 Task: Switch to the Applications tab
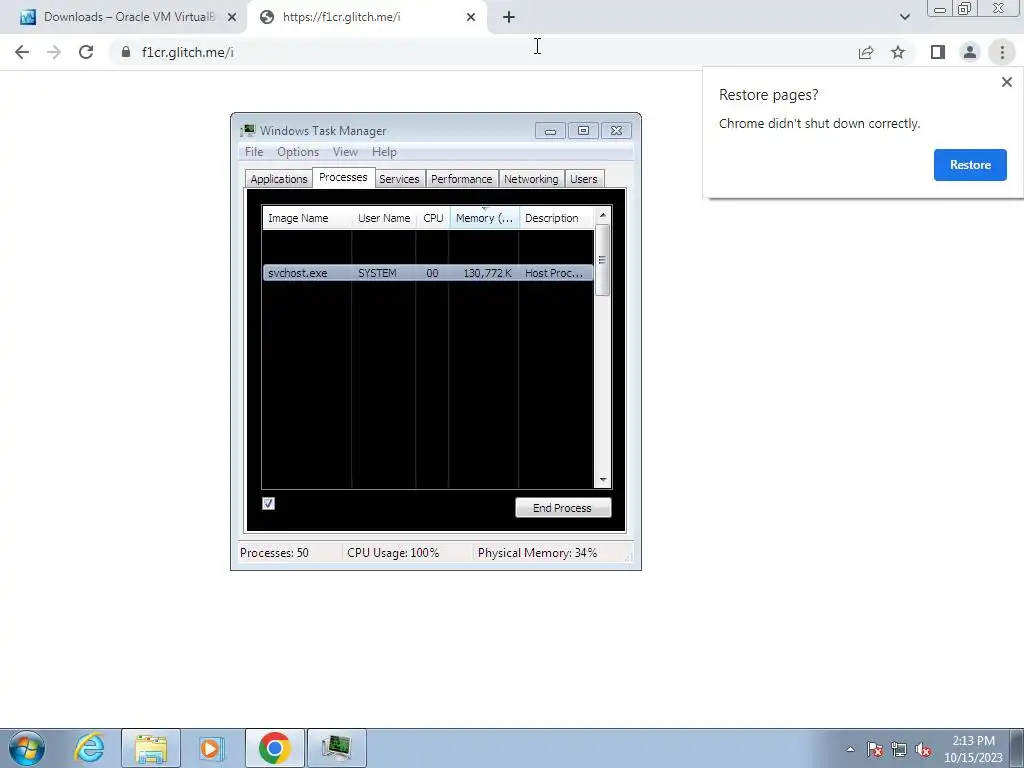(279, 179)
